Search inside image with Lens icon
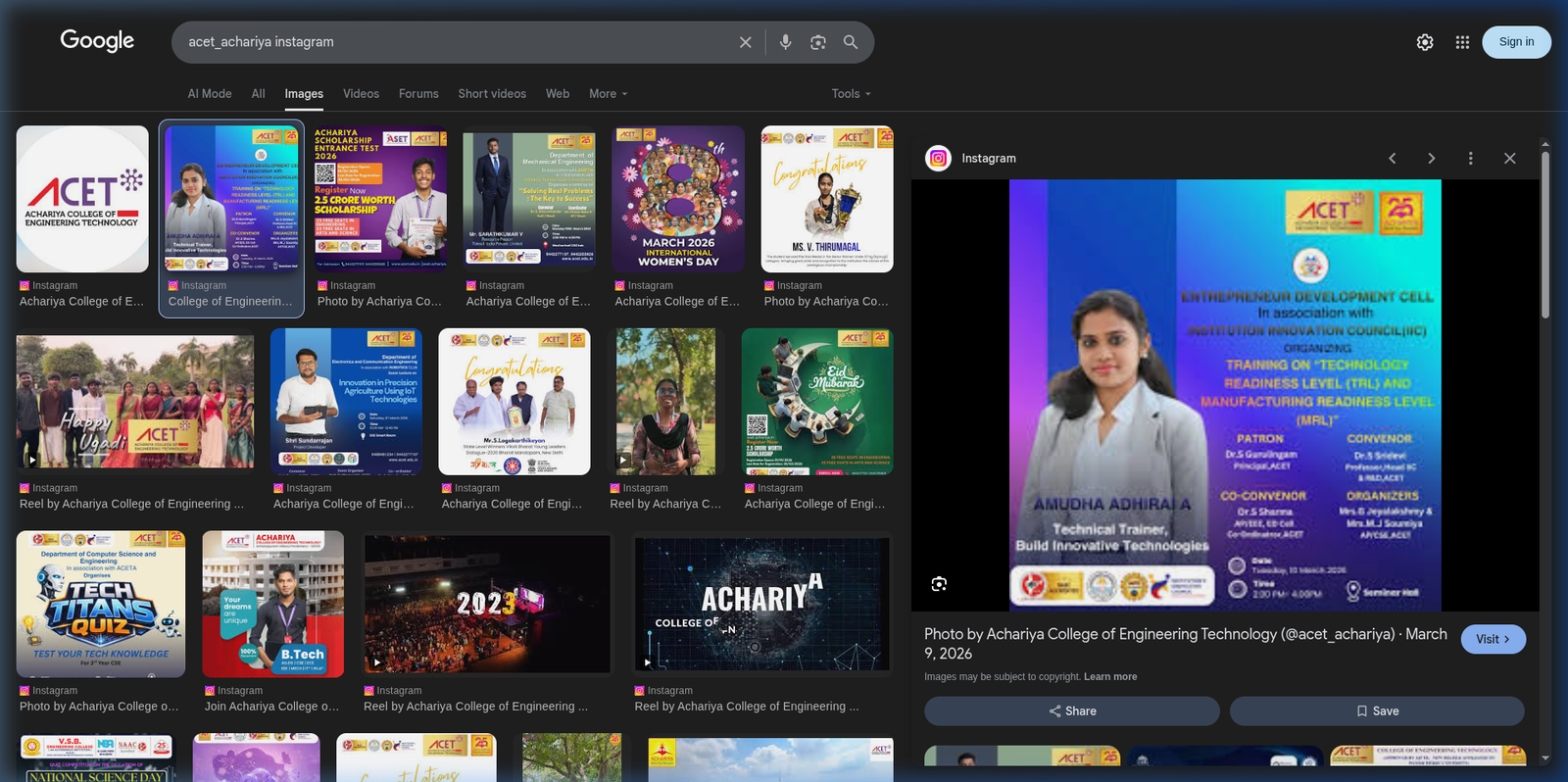The width and height of the screenshot is (1568, 782). click(939, 584)
